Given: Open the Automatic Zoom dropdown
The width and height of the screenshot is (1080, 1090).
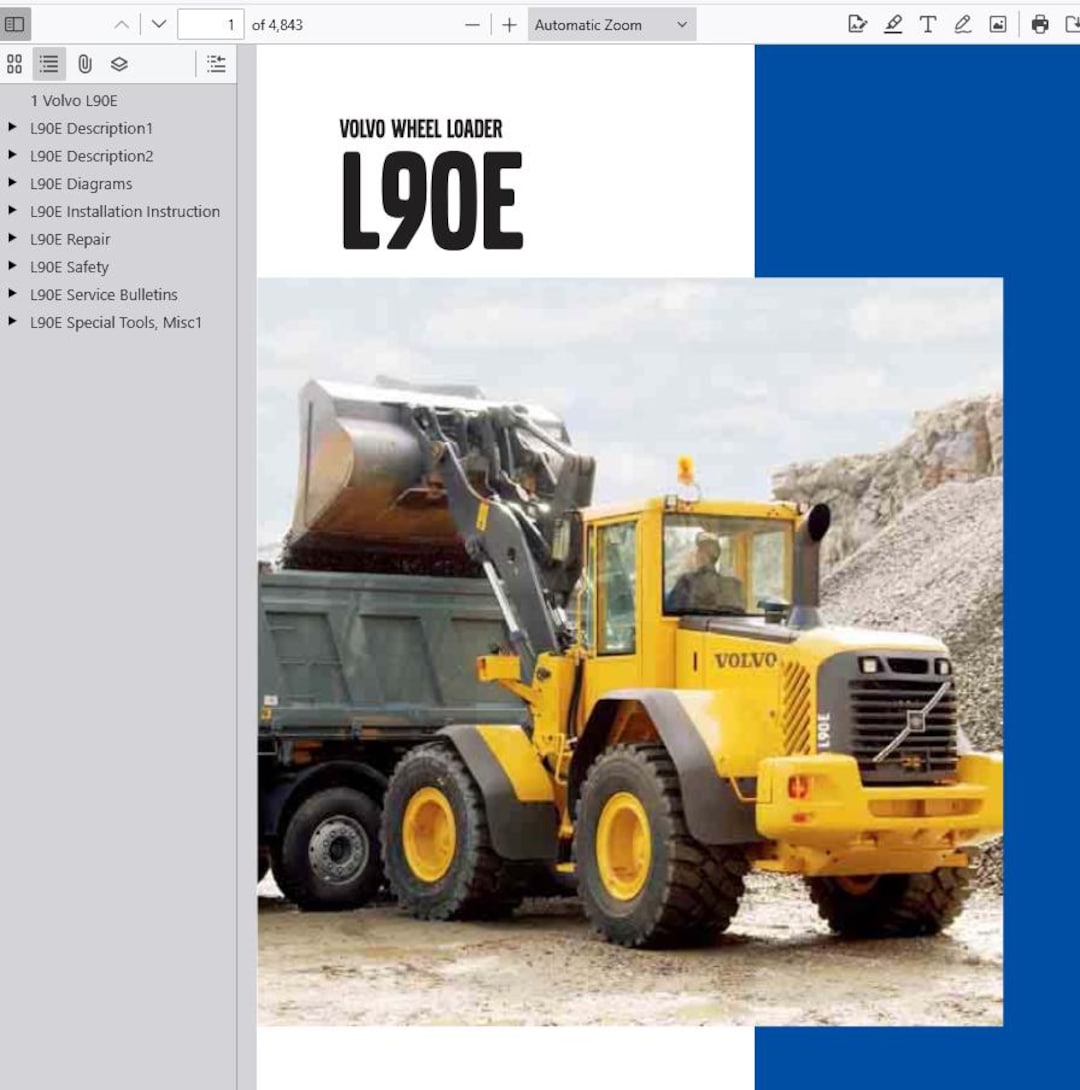Looking at the screenshot, I should pyautogui.click(x=612, y=25).
